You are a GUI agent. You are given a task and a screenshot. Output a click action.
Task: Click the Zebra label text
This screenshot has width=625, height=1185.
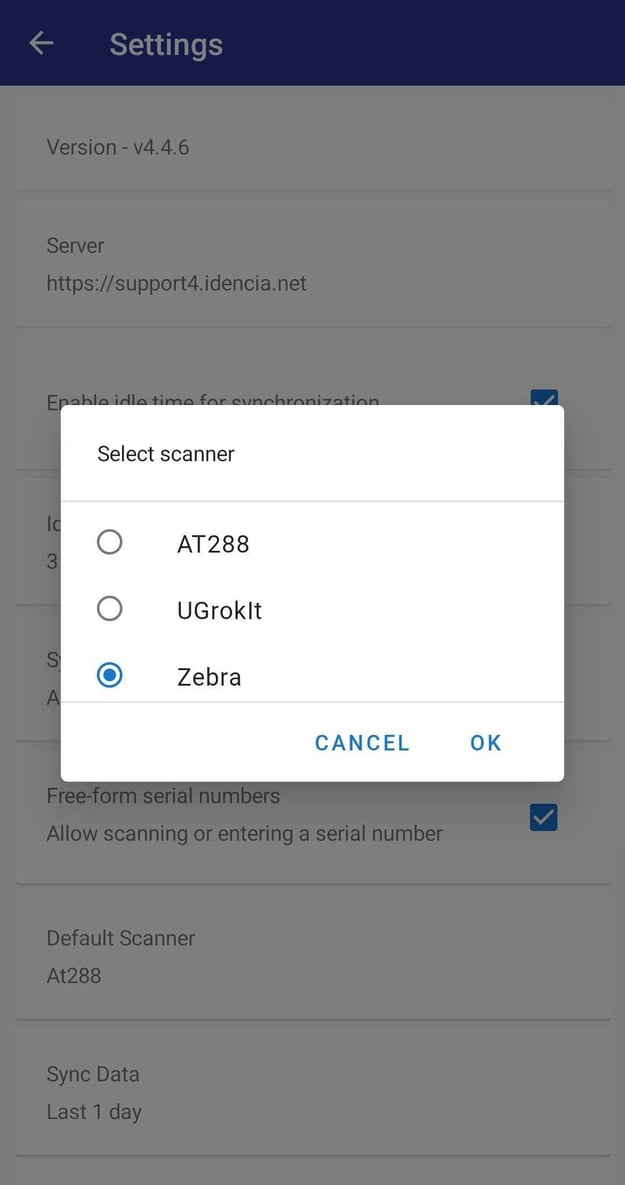click(x=210, y=675)
